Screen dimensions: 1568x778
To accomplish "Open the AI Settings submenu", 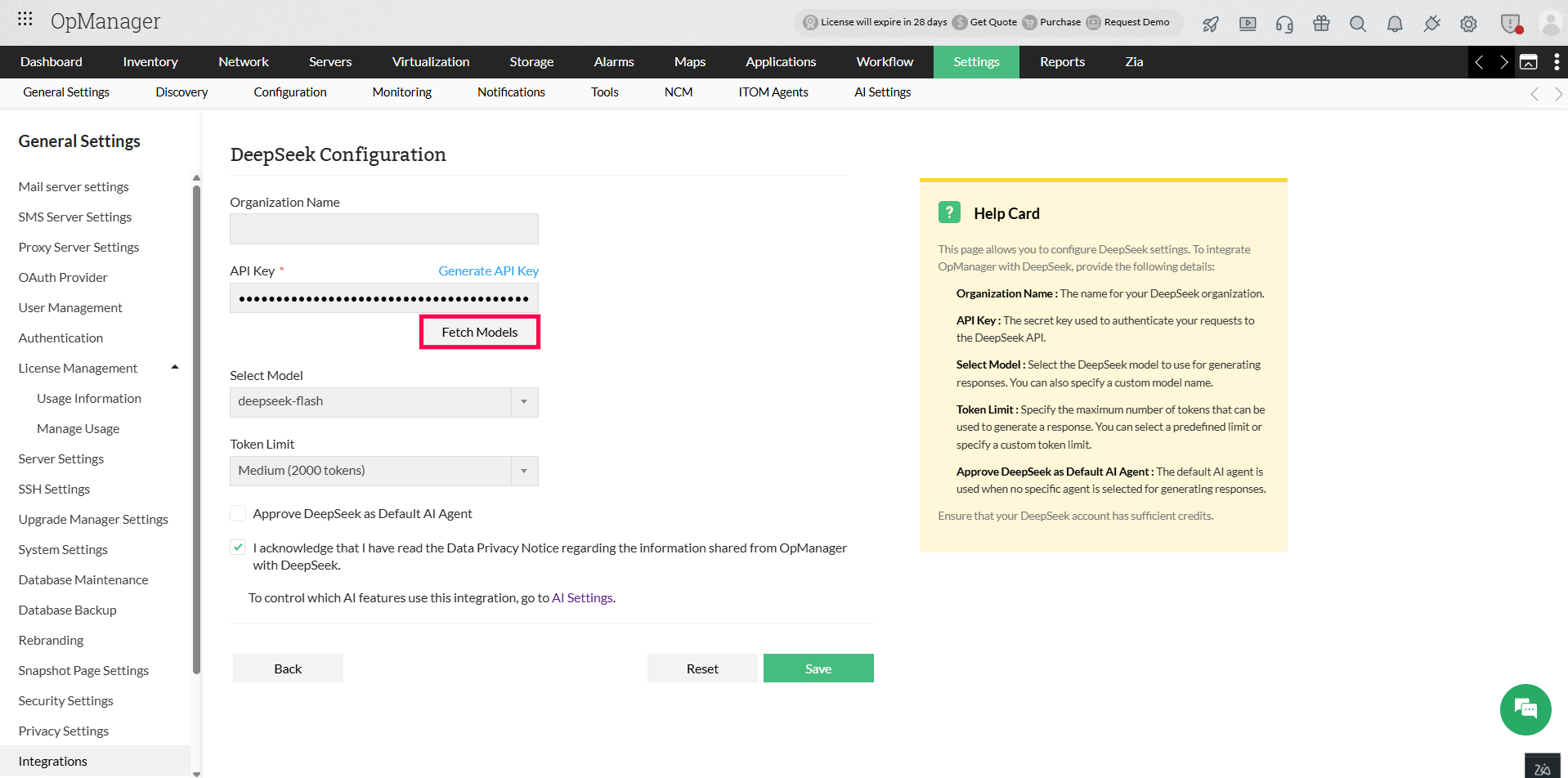I will (x=883, y=92).
